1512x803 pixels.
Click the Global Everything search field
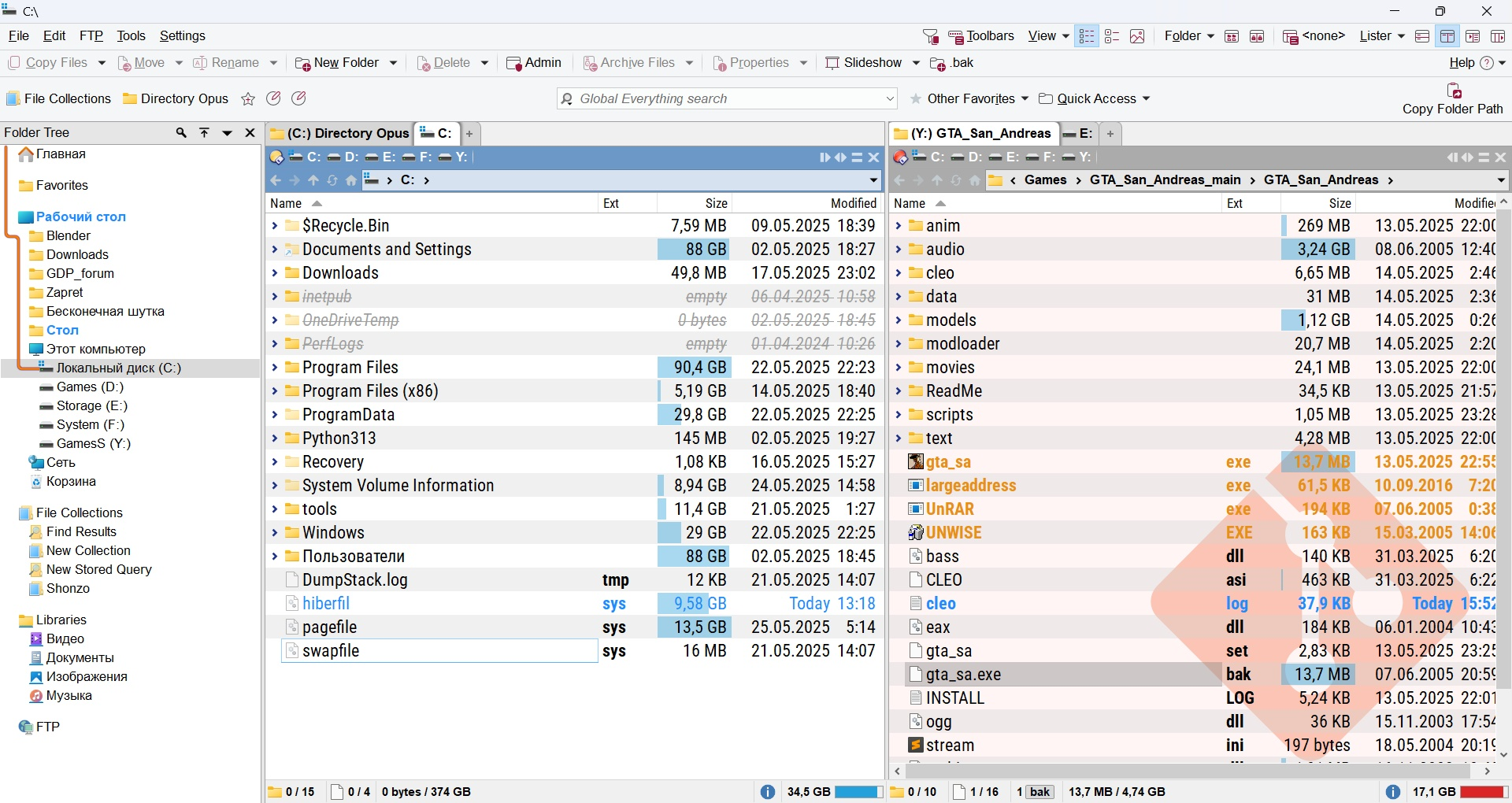(x=728, y=98)
